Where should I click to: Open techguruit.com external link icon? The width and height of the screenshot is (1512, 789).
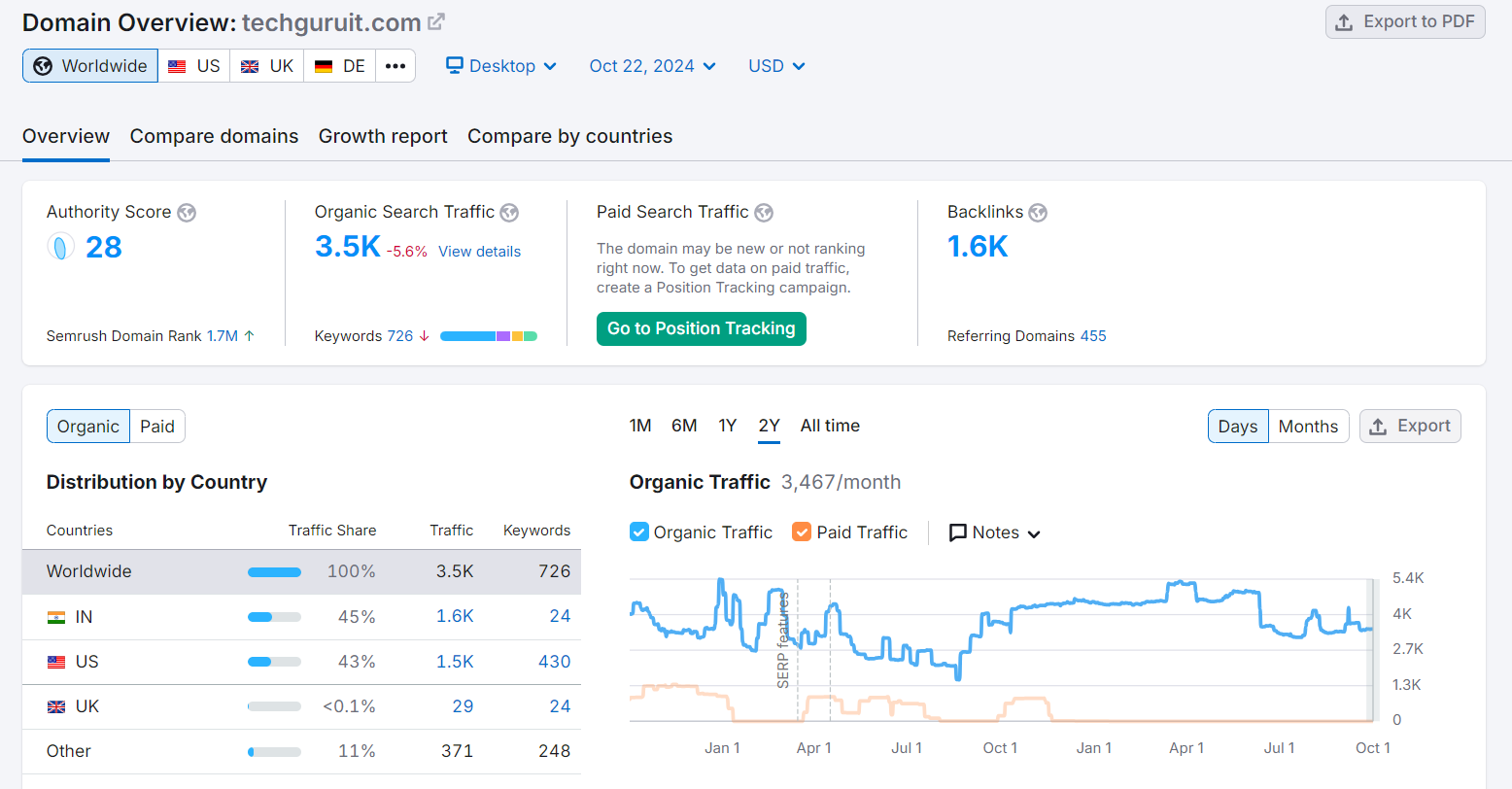436,21
